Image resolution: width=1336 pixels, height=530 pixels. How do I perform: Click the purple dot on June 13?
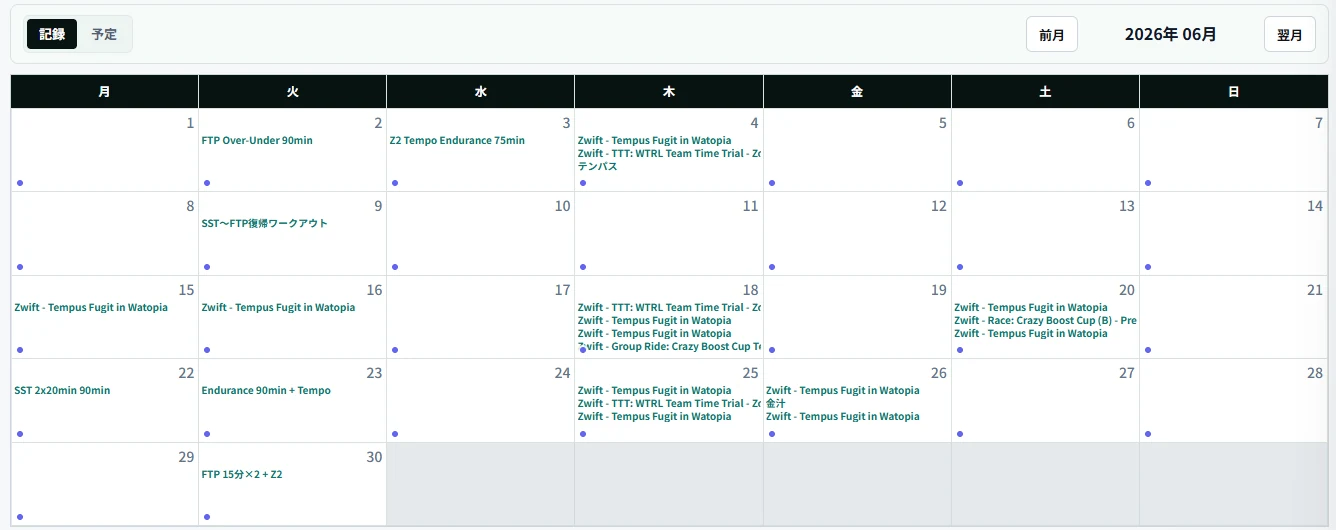click(x=960, y=267)
